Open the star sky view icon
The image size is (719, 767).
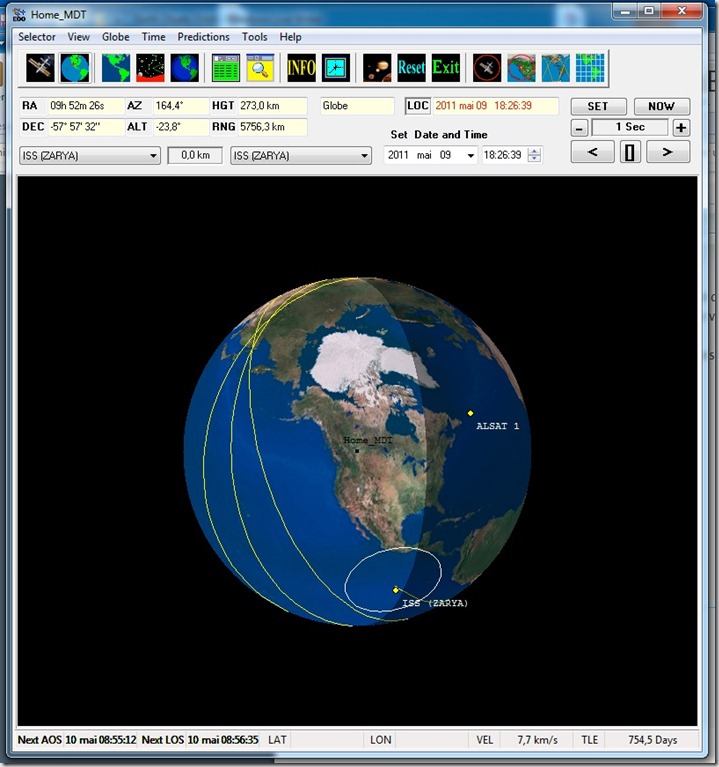150,67
